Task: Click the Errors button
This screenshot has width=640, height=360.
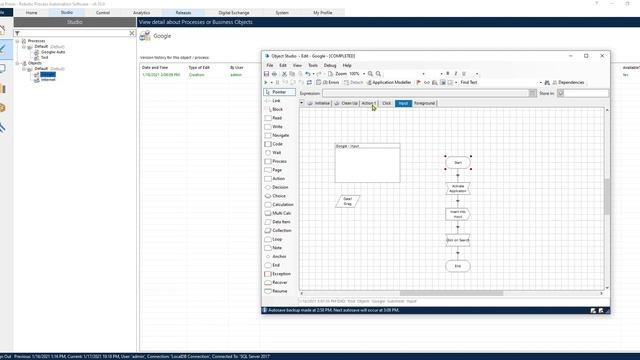Action: pos(328,82)
